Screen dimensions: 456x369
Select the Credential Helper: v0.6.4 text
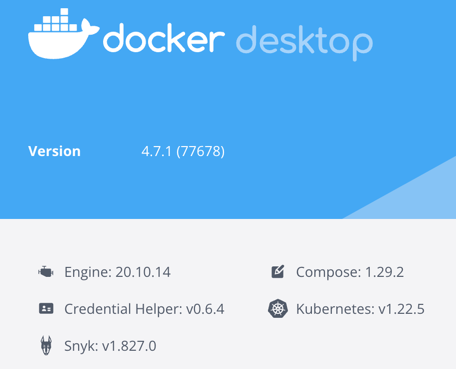[x=144, y=309]
